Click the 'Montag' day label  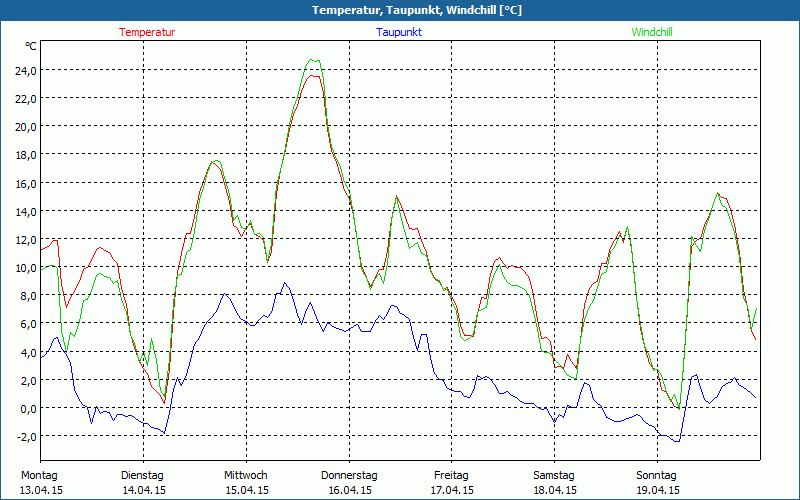[x=39, y=475]
